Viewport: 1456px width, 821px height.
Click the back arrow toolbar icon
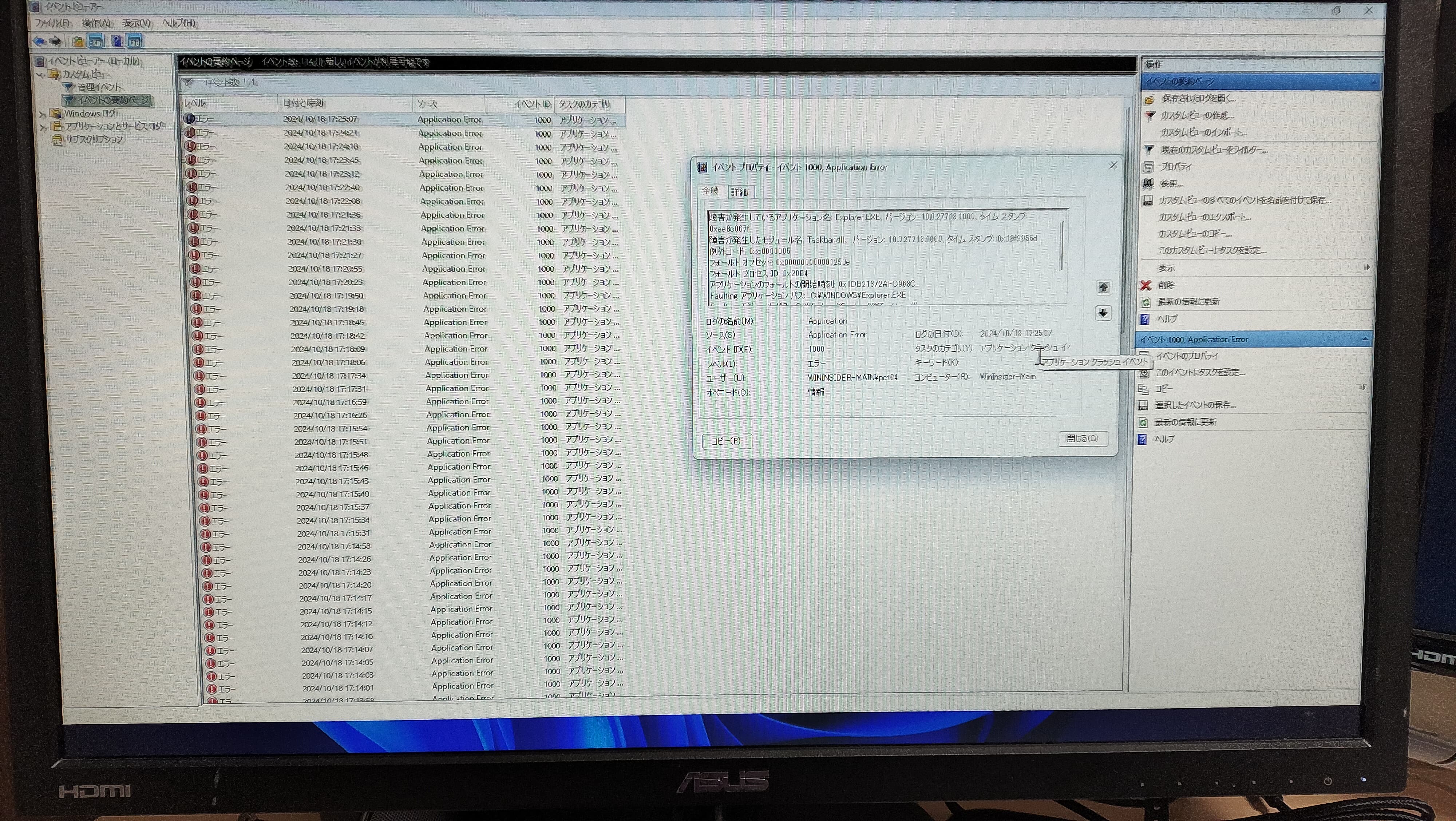[39, 41]
